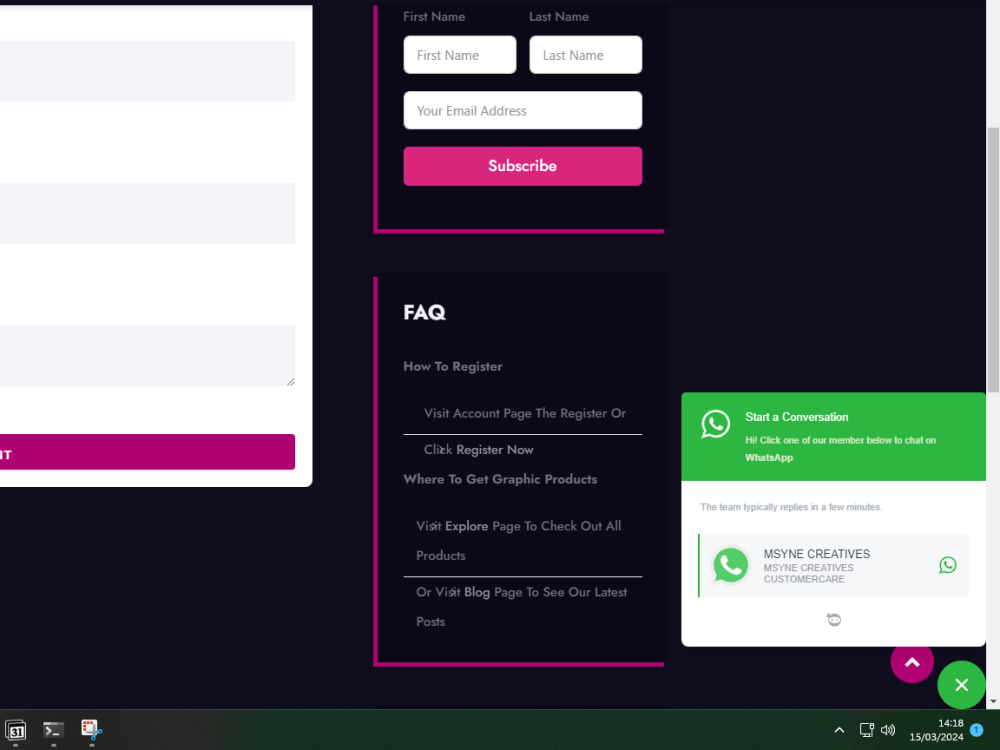Viewport: 1000px width, 750px height.
Task: Launch the terminal from the taskbar
Action: (53, 730)
